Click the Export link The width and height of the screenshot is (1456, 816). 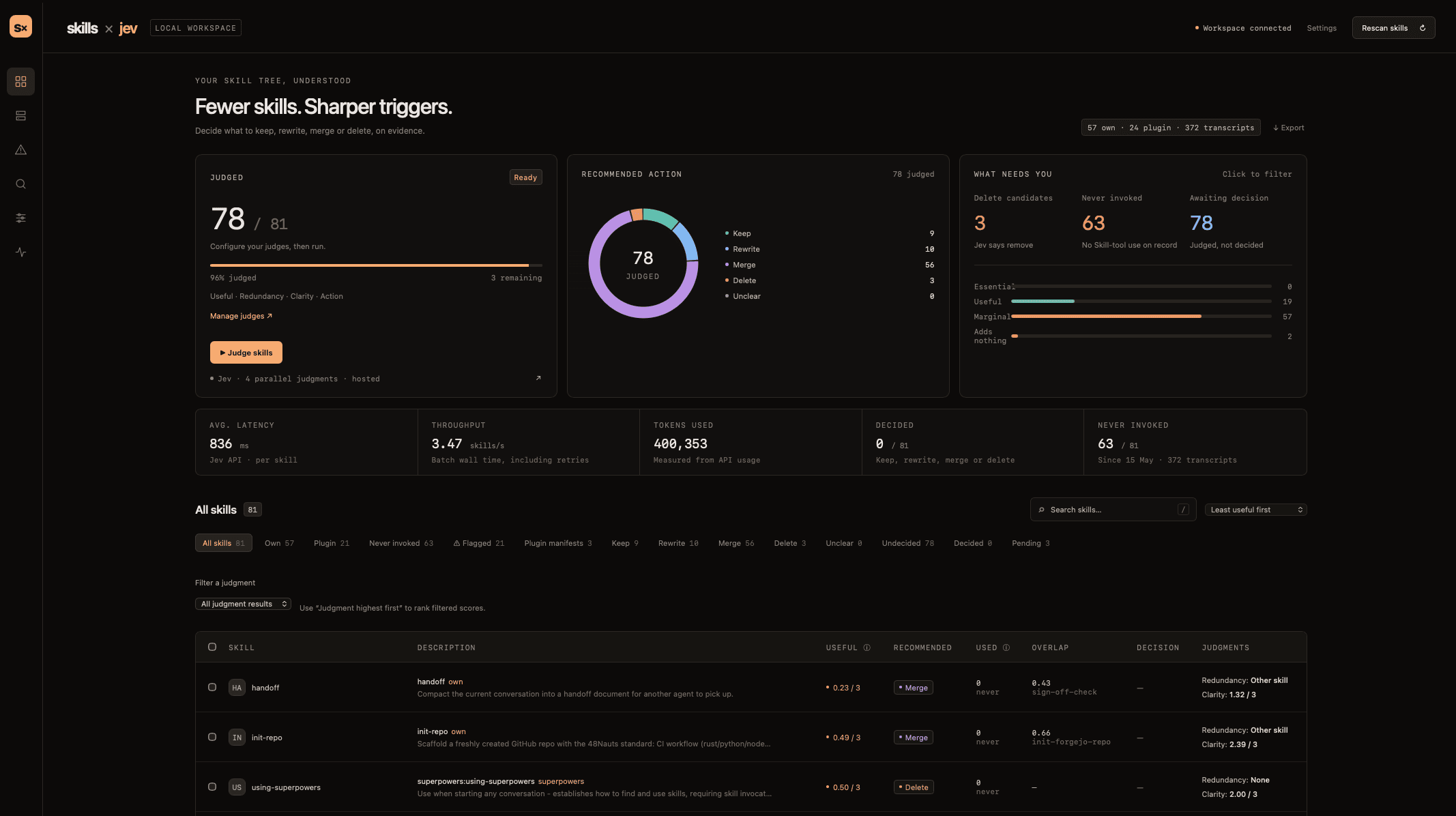[1288, 128]
